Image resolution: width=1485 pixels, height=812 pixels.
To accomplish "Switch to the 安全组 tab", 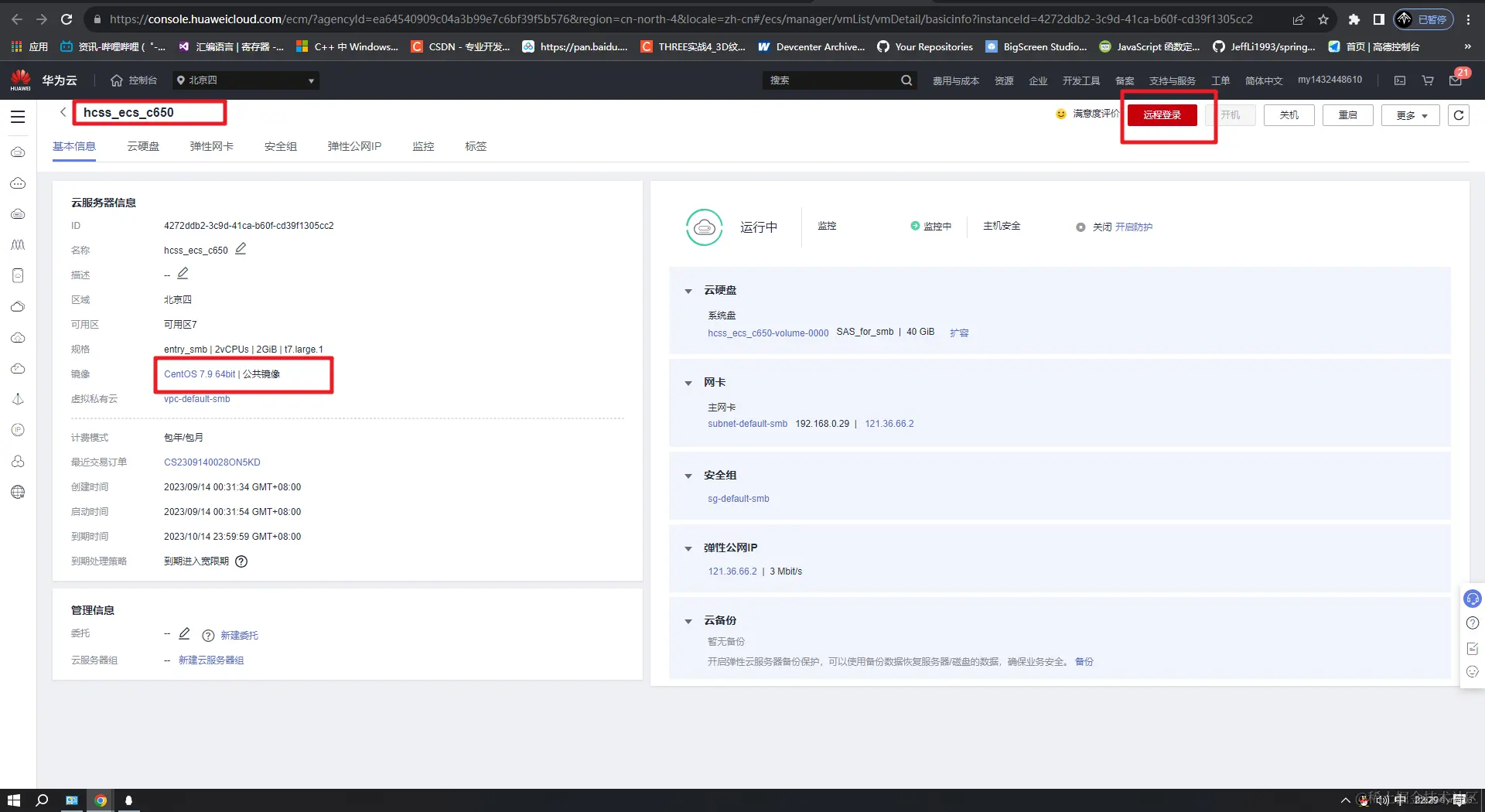I will pos(280,146).
